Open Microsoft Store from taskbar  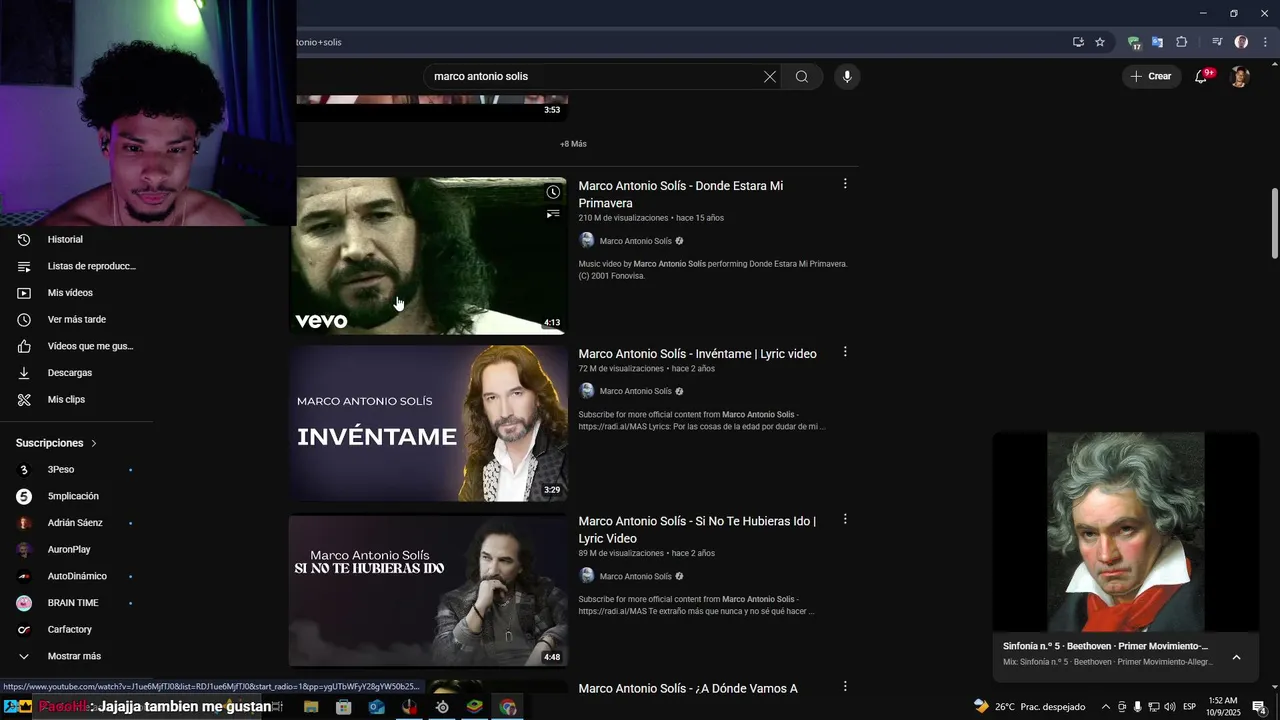click(x=344, y=707)
